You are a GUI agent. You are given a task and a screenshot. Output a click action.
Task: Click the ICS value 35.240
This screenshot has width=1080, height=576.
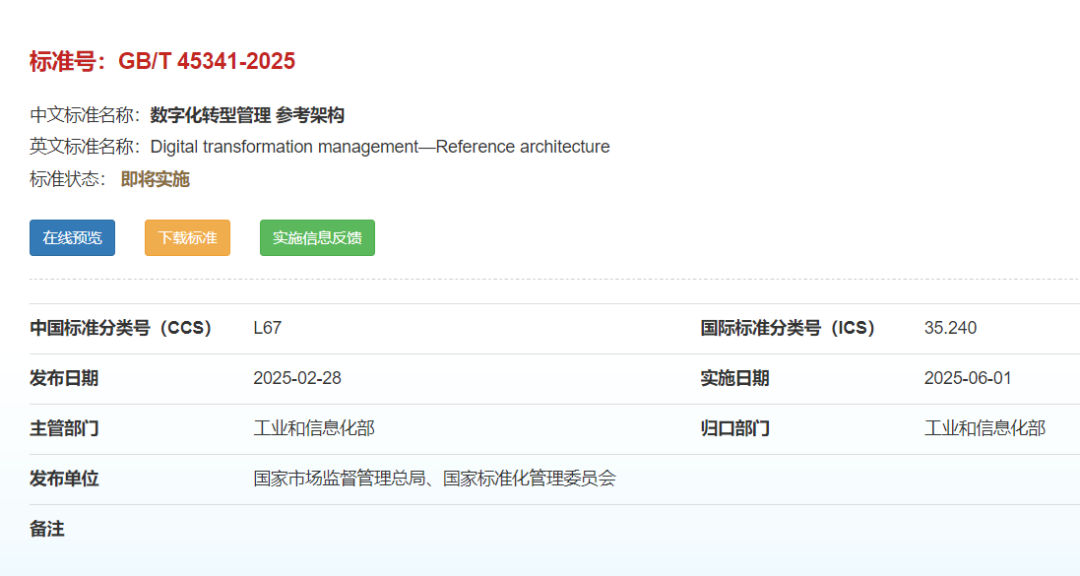[951, 328]
